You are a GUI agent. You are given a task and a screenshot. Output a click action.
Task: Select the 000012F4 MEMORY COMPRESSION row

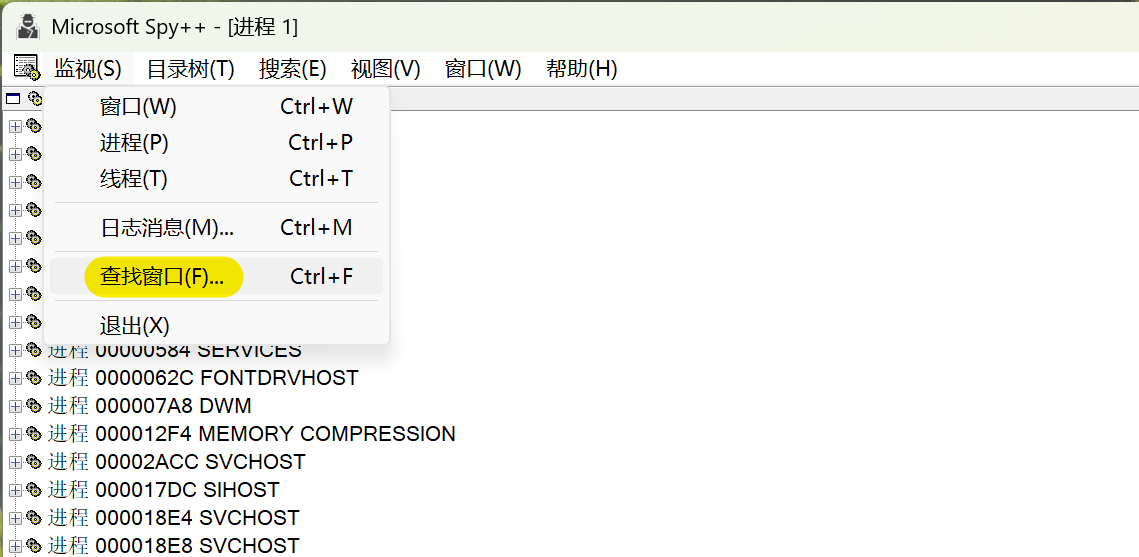(275, 434)
